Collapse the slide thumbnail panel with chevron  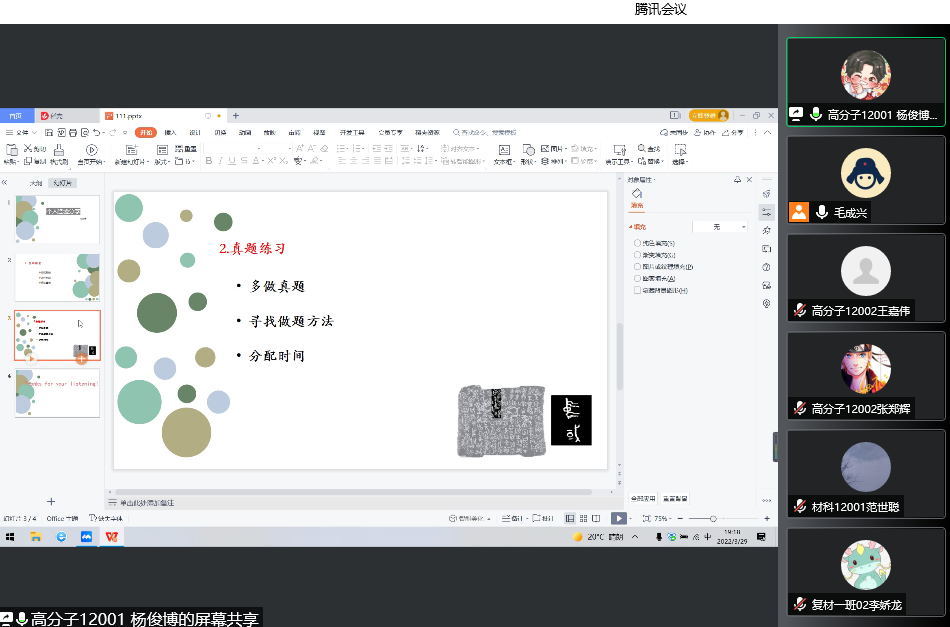coord(5,183)
